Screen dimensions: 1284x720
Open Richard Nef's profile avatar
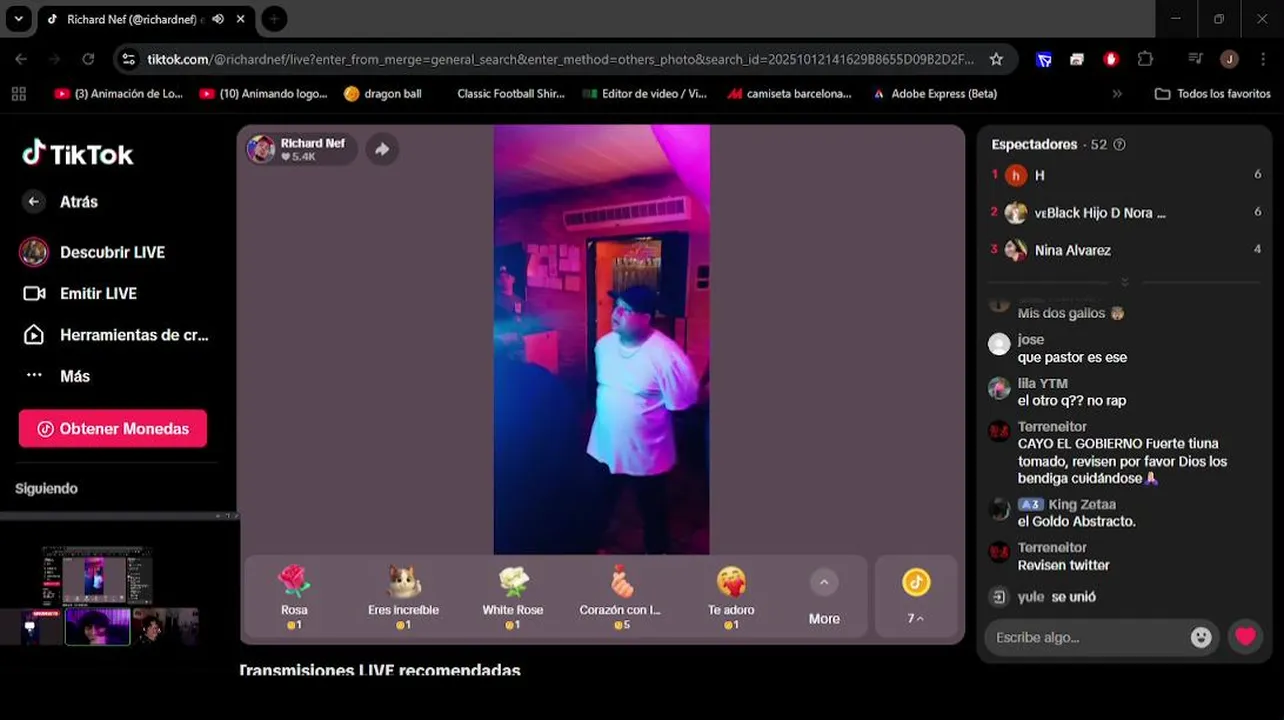[x=261, y=149]
